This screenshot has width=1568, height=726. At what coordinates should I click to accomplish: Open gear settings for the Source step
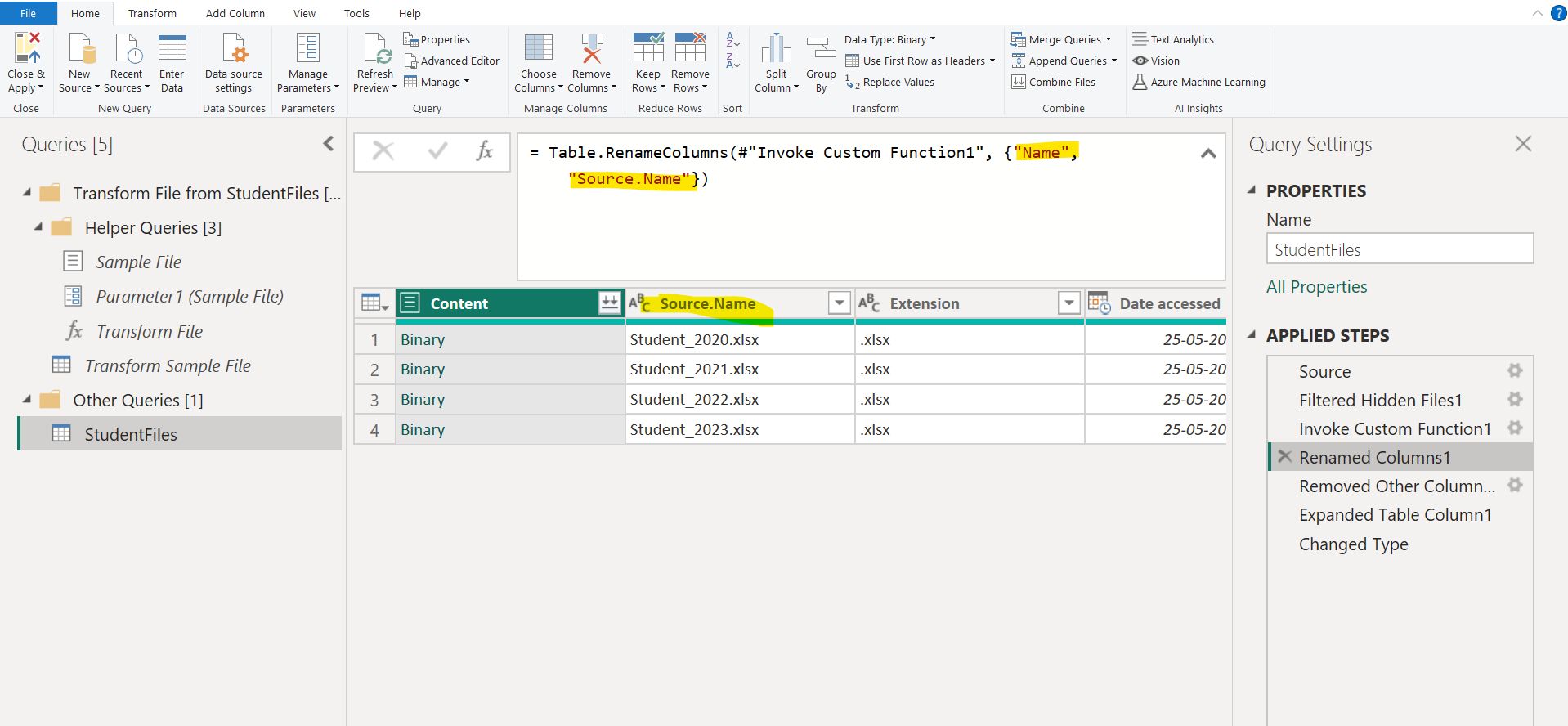1515,371
